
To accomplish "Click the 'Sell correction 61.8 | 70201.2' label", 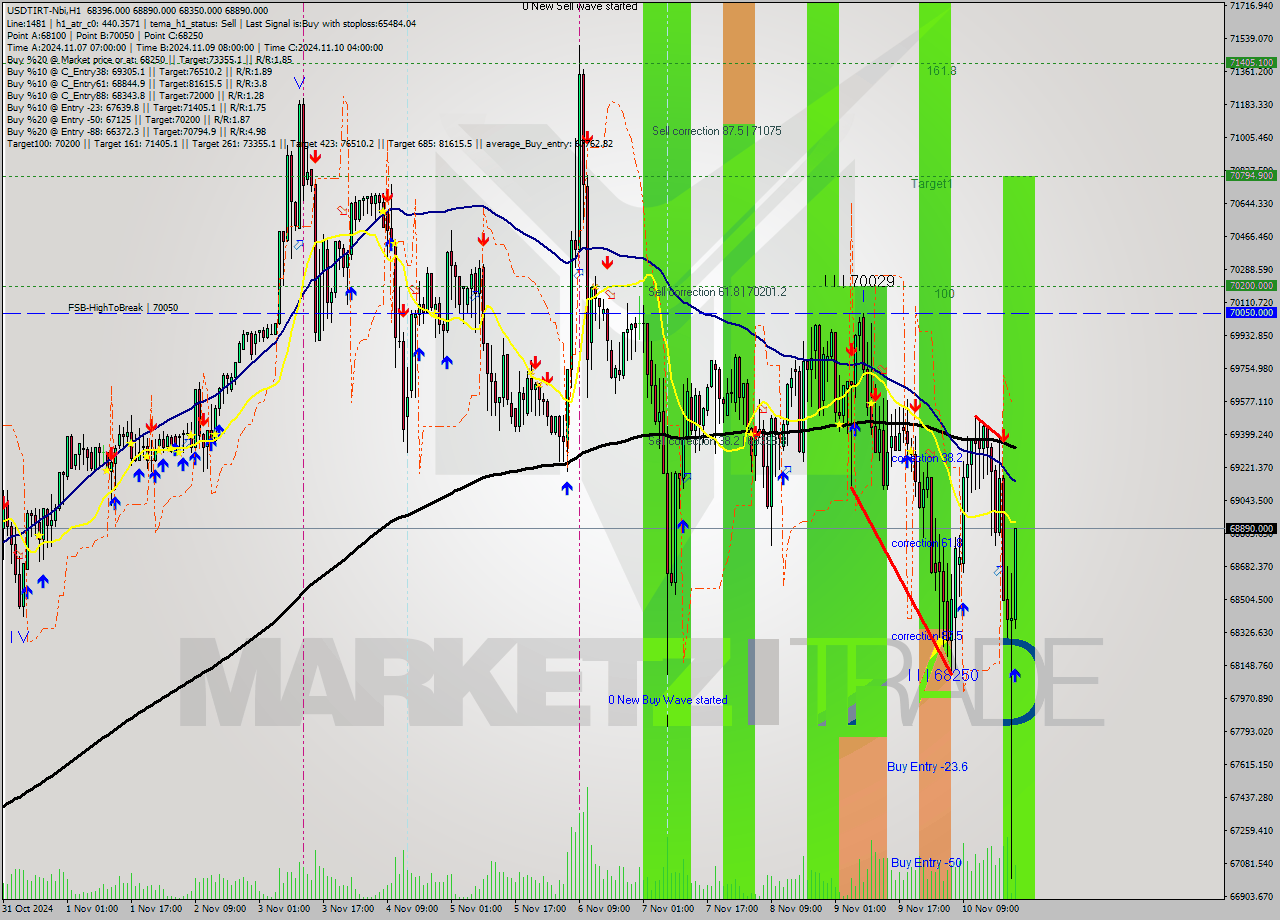I will tap(718, 292).
